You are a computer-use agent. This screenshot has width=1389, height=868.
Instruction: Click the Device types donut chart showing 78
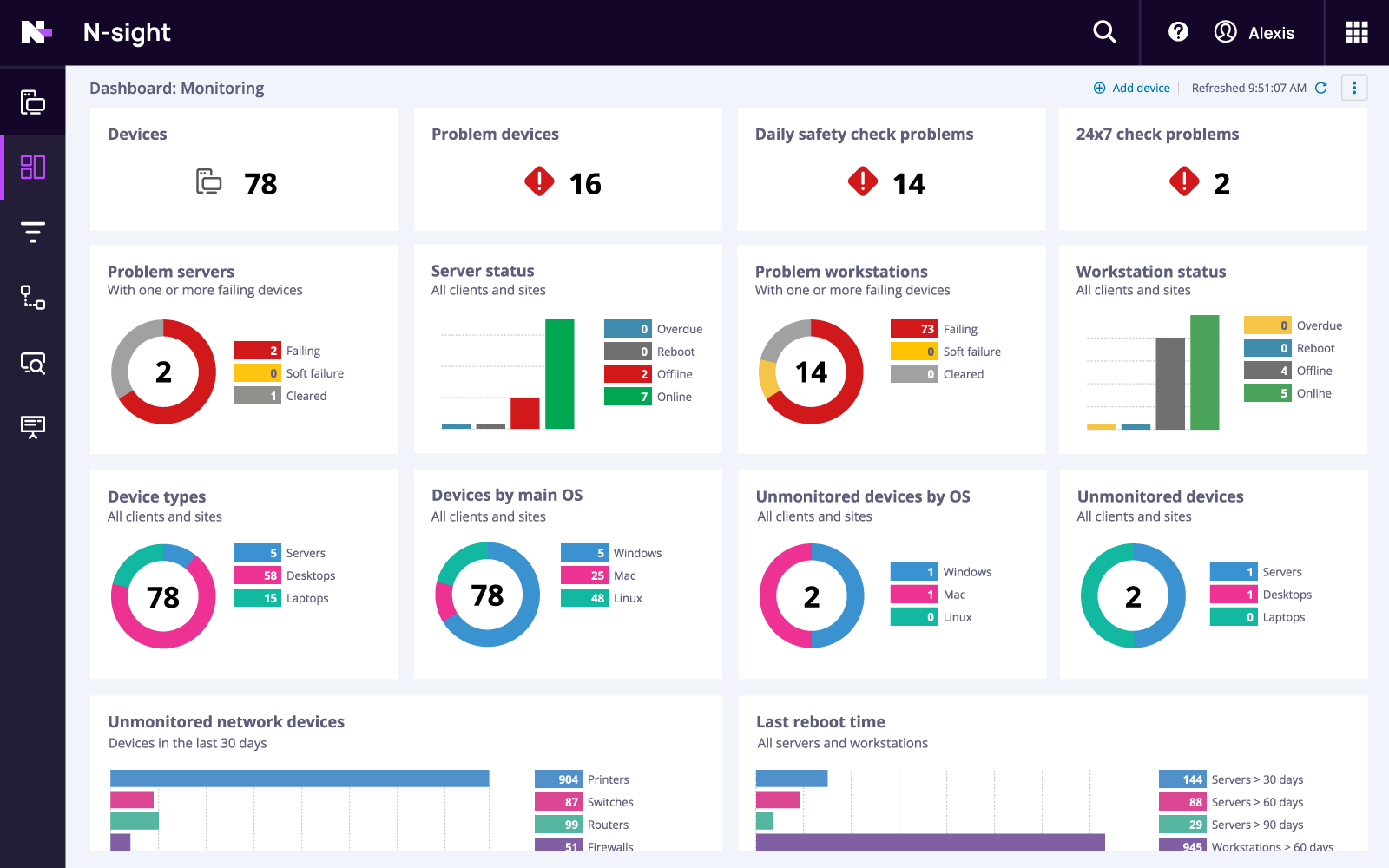pos(162,596)
